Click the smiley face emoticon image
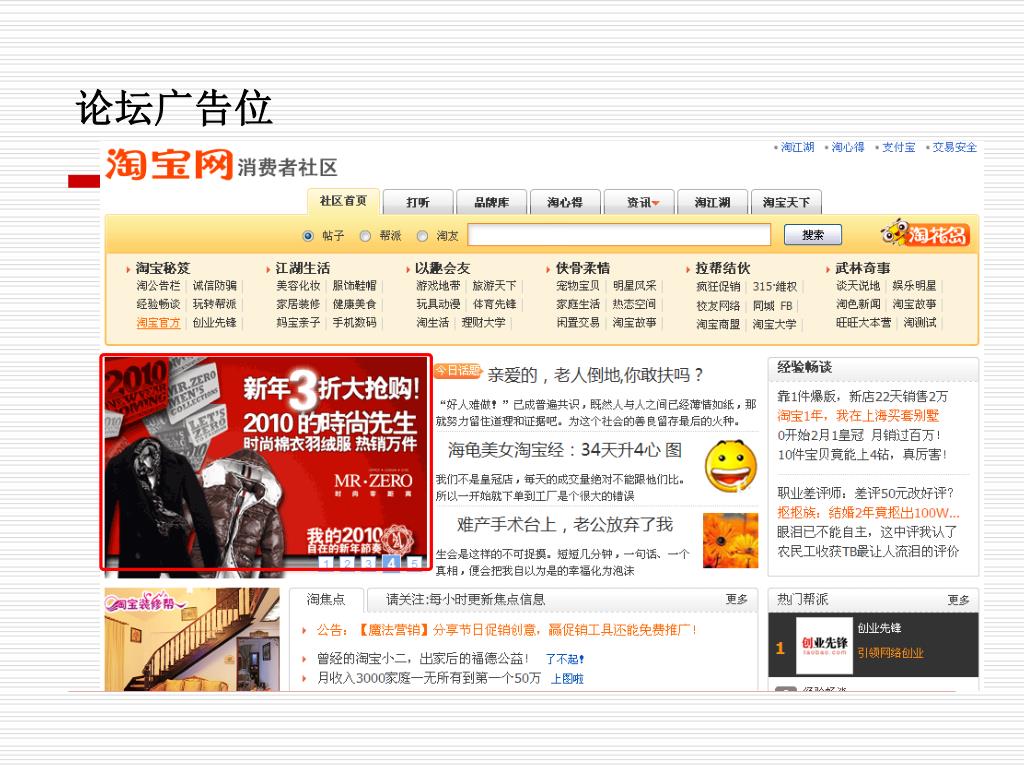The width and height of the screenshot is (1024, 768). point(731,466)
